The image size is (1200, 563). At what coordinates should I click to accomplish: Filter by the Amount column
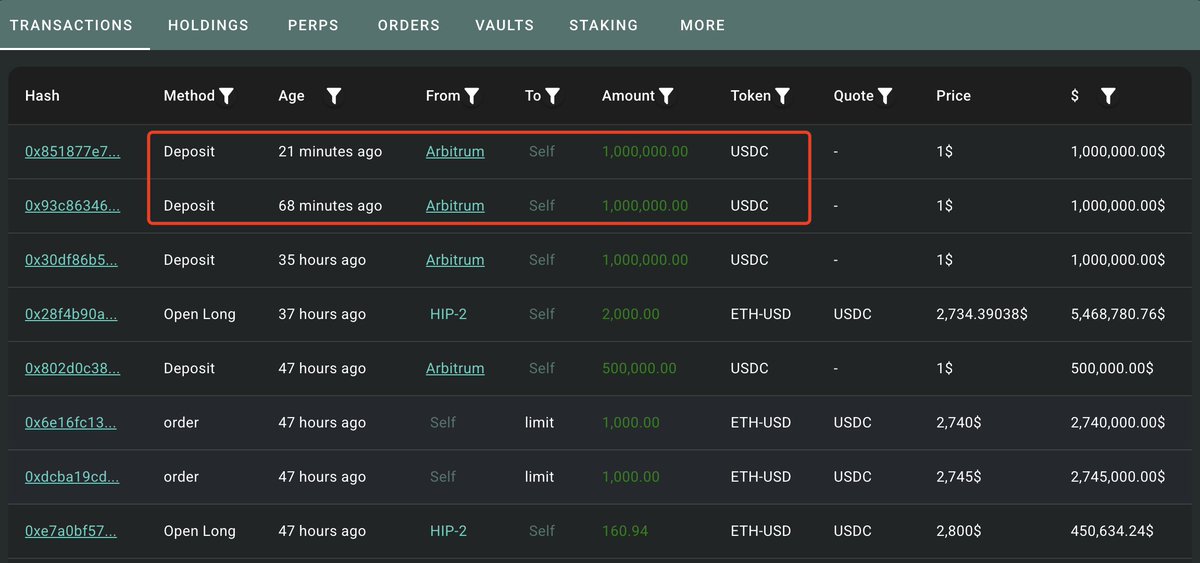pos(666,96)
